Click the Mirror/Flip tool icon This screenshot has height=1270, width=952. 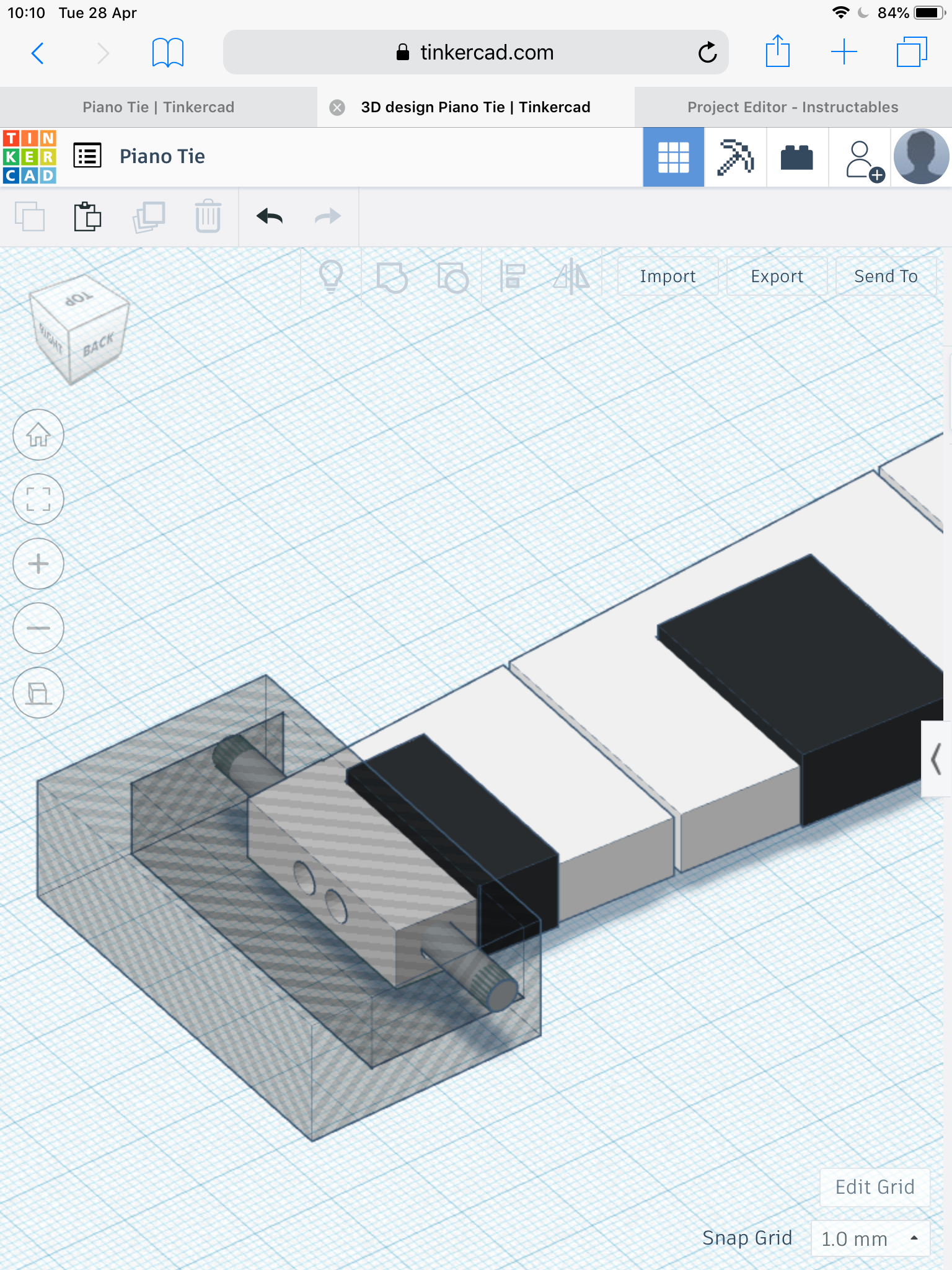coord(571,277)
